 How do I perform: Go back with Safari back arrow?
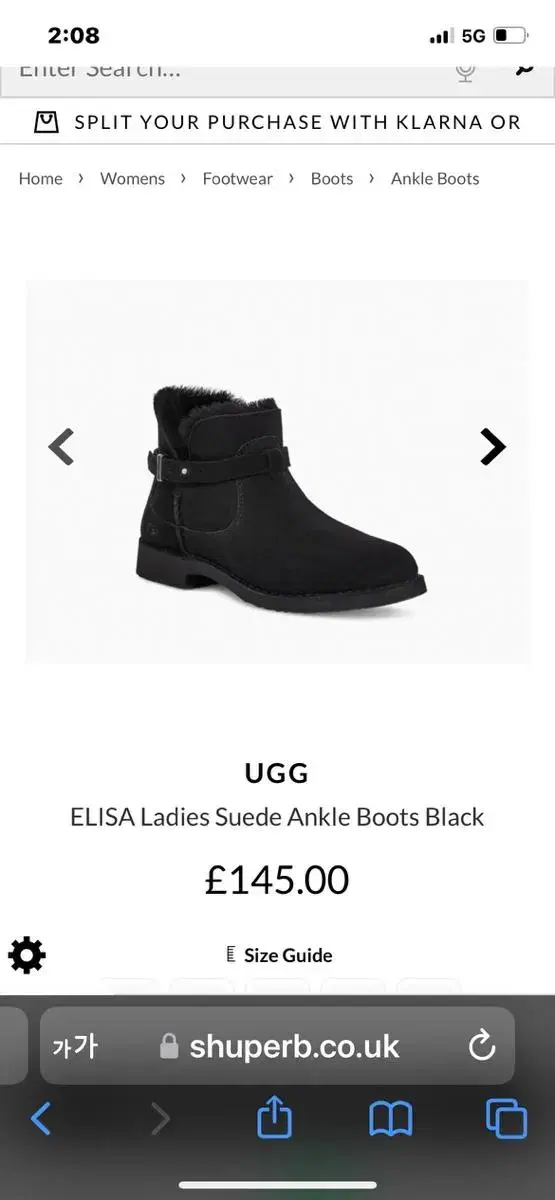(41, 1118)
